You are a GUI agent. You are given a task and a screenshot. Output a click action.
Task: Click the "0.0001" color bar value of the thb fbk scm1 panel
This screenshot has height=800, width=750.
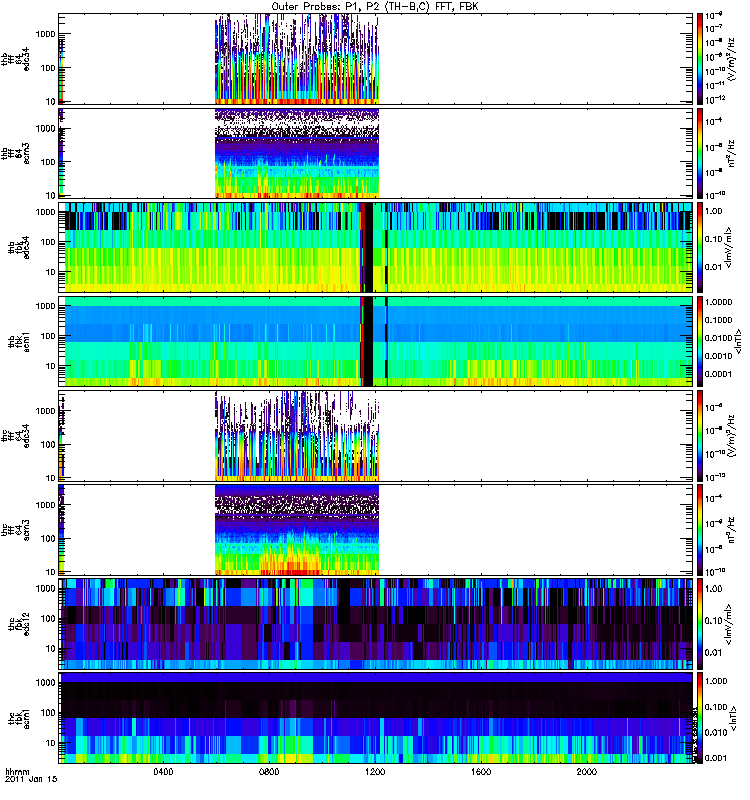pyautogui.click(x=718, y=374)
